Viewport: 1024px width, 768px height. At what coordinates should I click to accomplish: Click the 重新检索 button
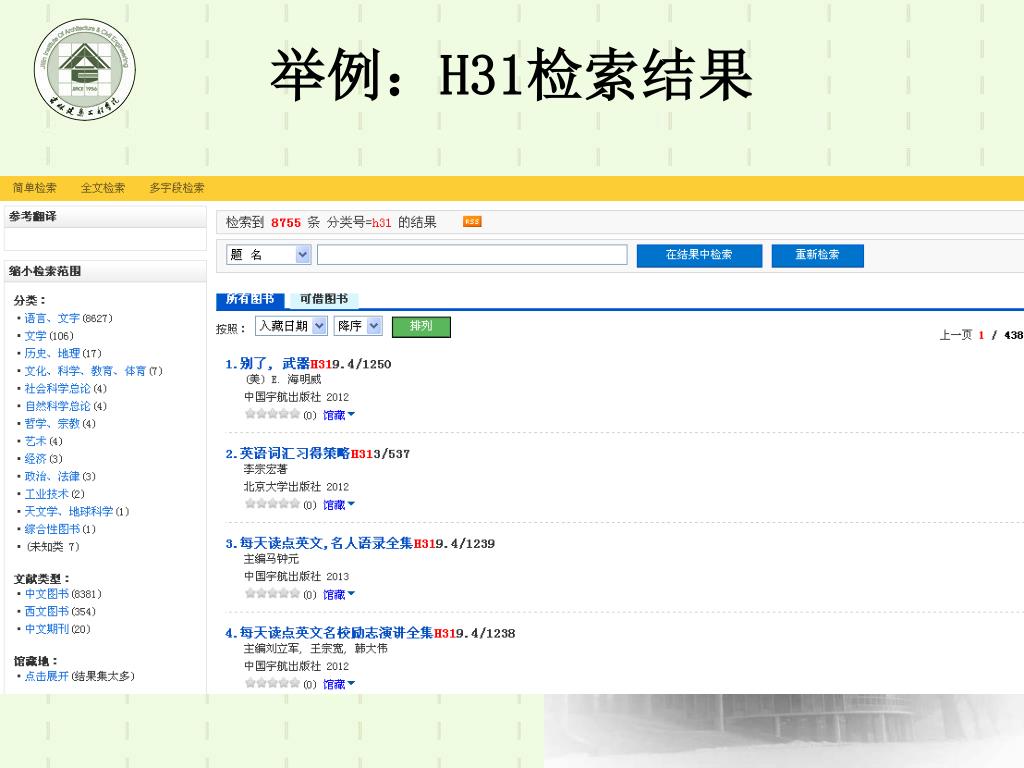pos(818,255)
